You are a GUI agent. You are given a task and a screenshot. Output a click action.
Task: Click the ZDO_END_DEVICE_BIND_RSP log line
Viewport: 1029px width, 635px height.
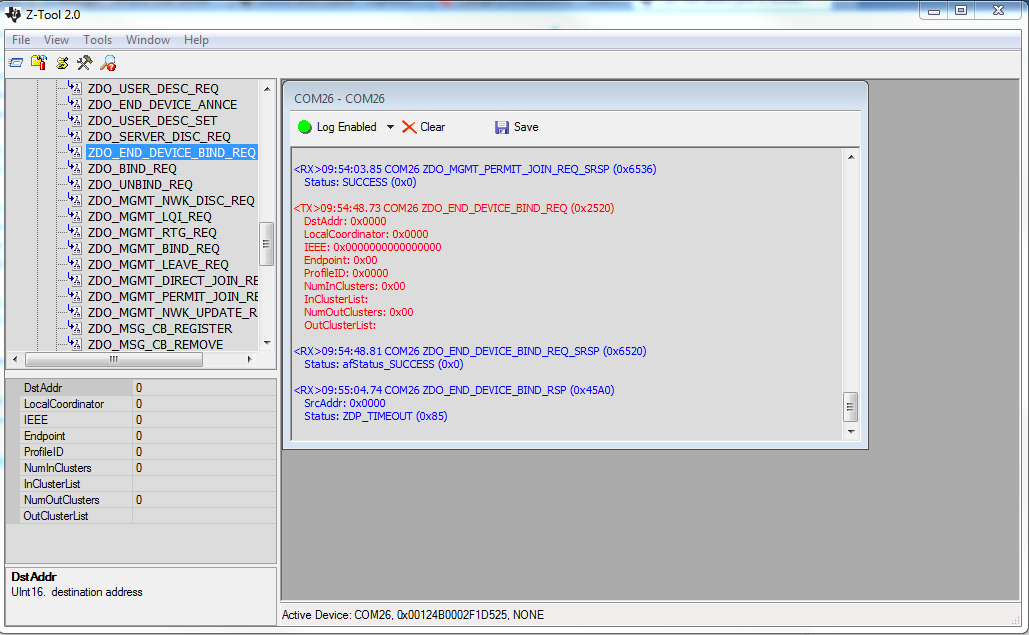click(454, 390)
